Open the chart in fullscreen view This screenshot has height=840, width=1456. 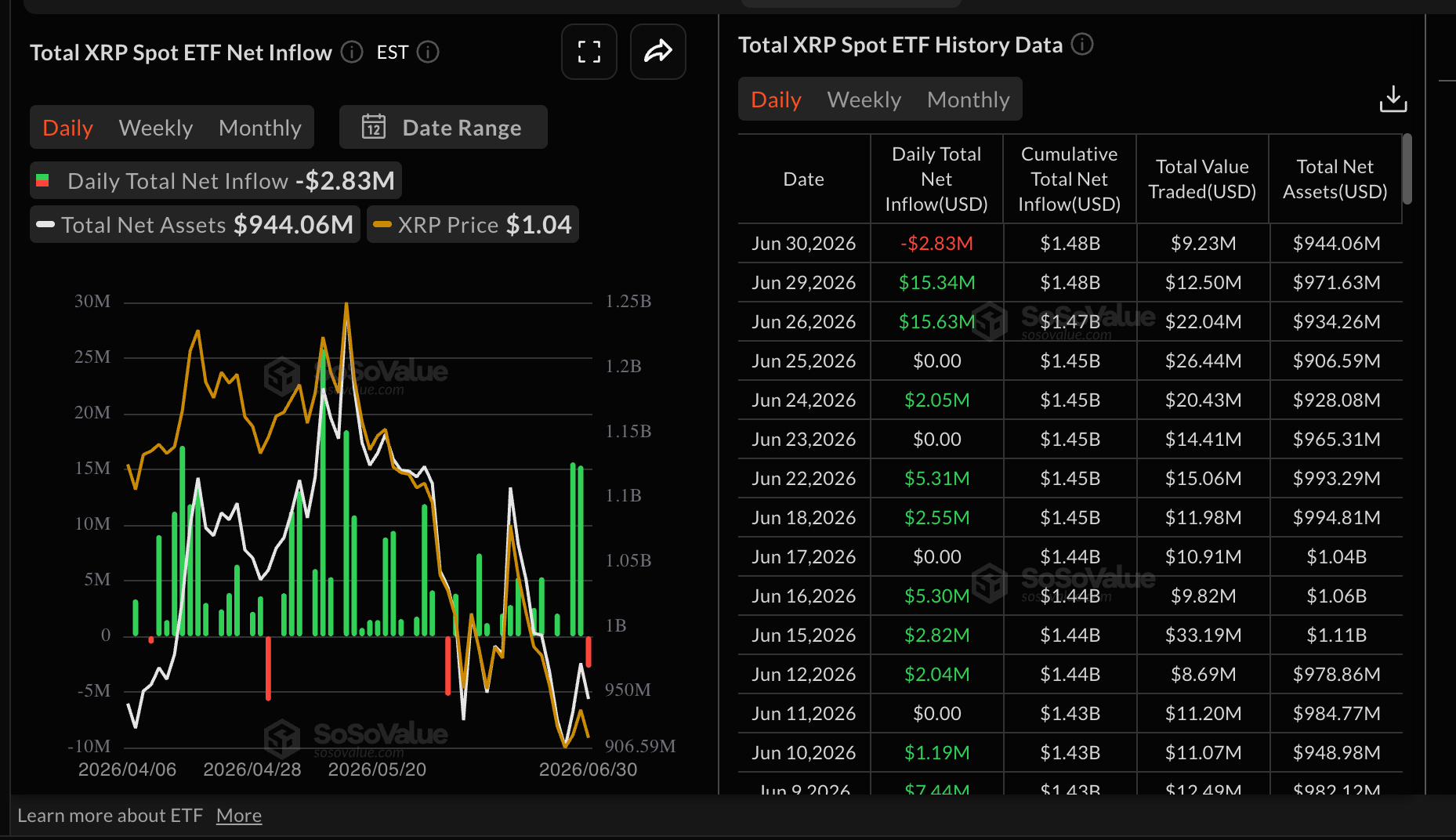[589, 52]
